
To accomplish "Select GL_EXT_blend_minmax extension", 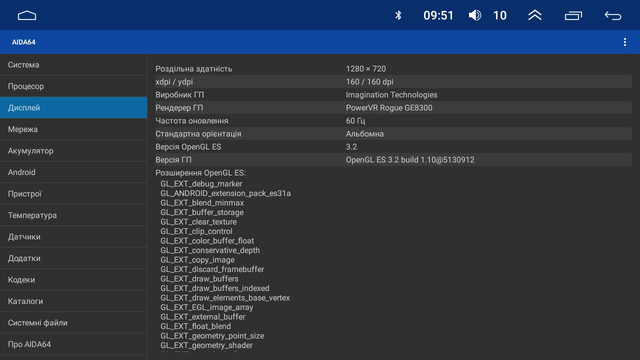I will [202, 203].
